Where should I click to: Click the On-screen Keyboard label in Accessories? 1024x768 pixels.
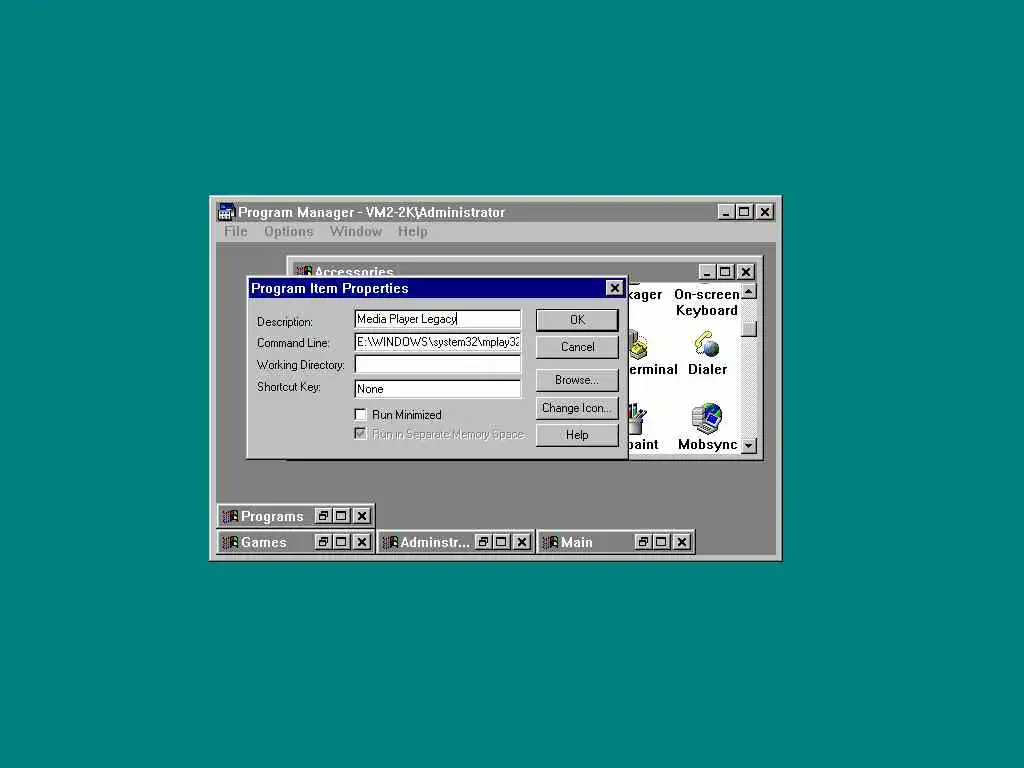click(x=707, y=302)
